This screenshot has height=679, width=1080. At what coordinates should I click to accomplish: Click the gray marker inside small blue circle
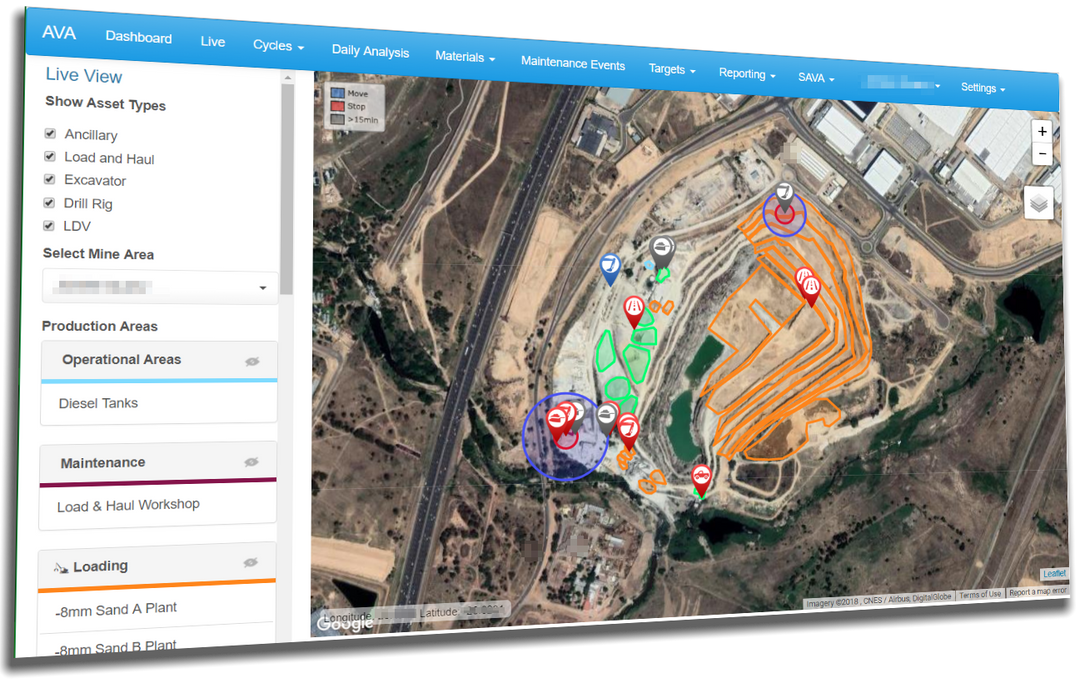coord(785,195)
